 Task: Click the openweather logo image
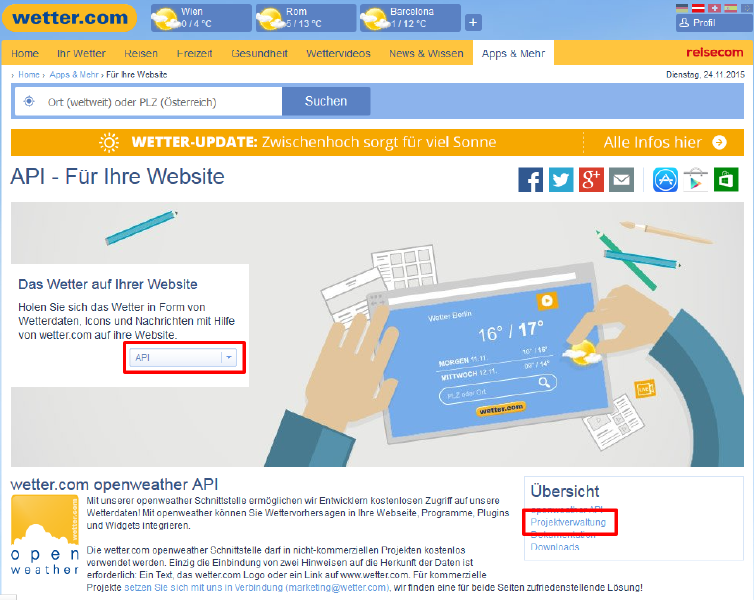[45, 535]
